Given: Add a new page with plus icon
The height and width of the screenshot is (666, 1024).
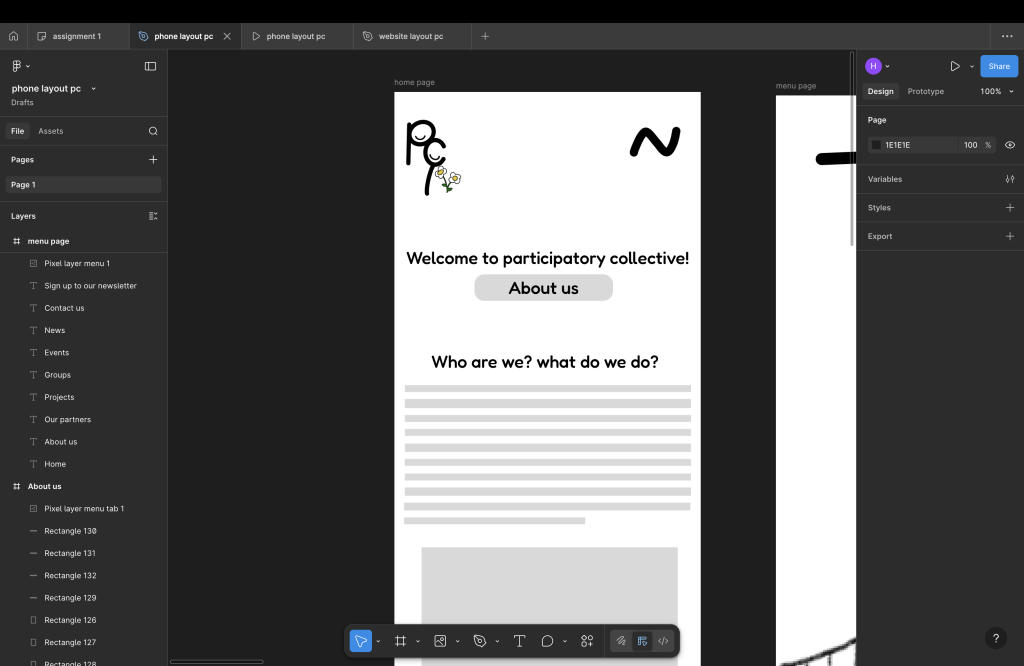Looking at the screenshot, I should 153,159.
